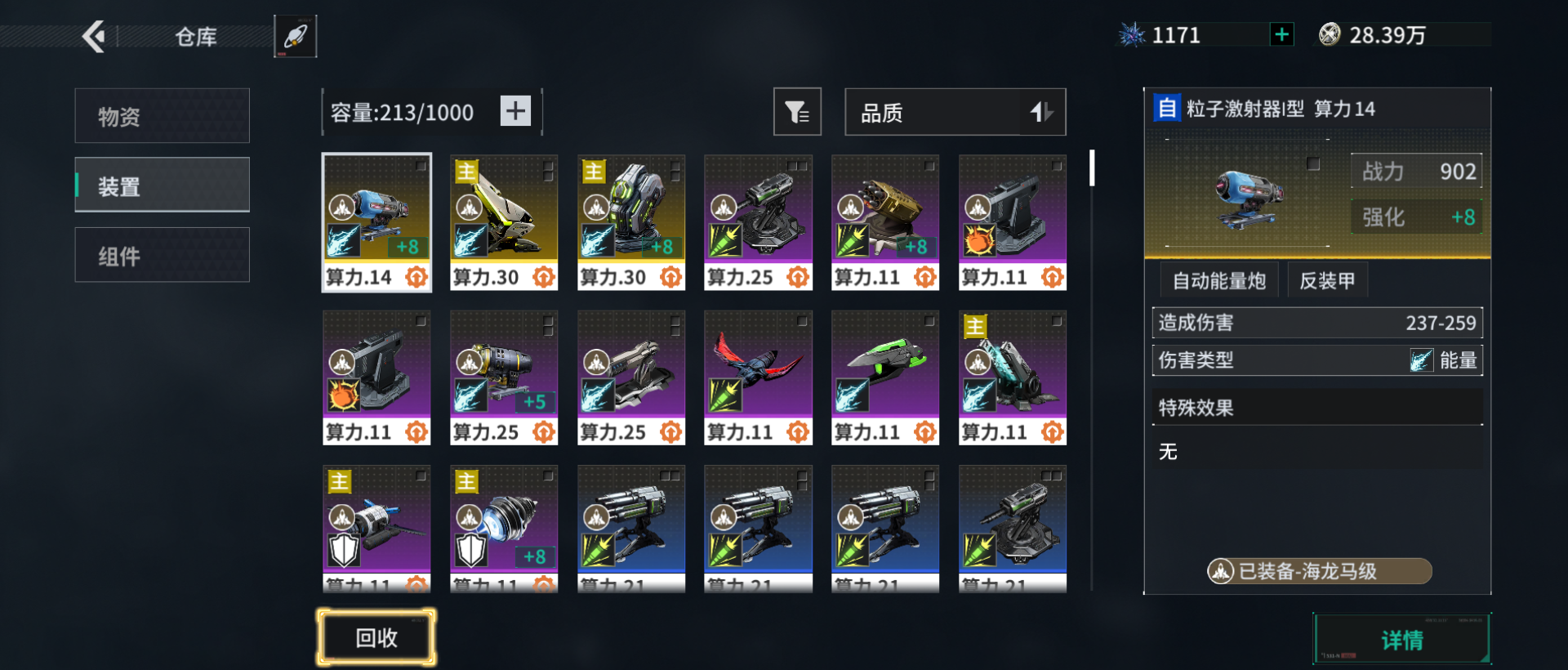Toggle sort order arrow beside 品质
The image size is (1568, 670).
tap(1041, 112)
